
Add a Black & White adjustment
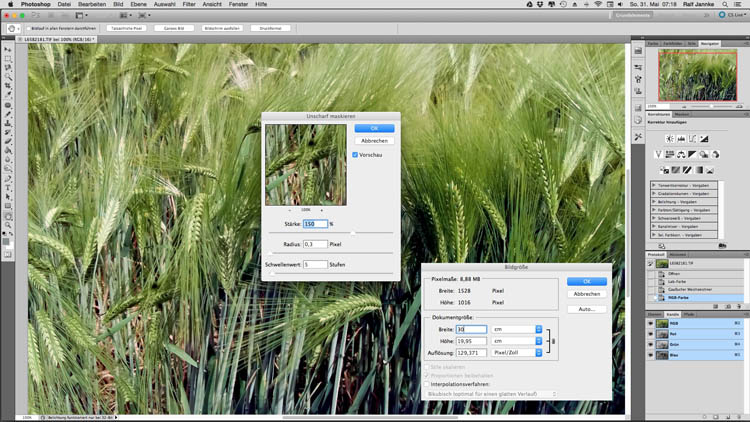click(x=693, y=154)
